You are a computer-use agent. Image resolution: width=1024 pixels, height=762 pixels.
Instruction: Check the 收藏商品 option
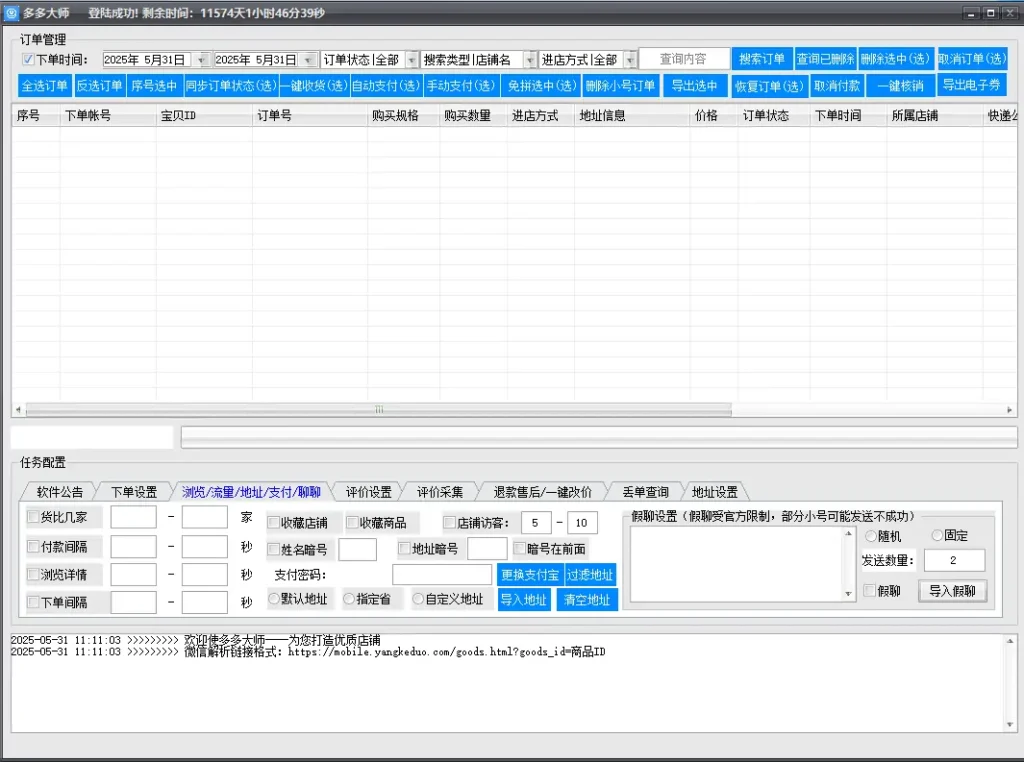(x=353, y=522)
